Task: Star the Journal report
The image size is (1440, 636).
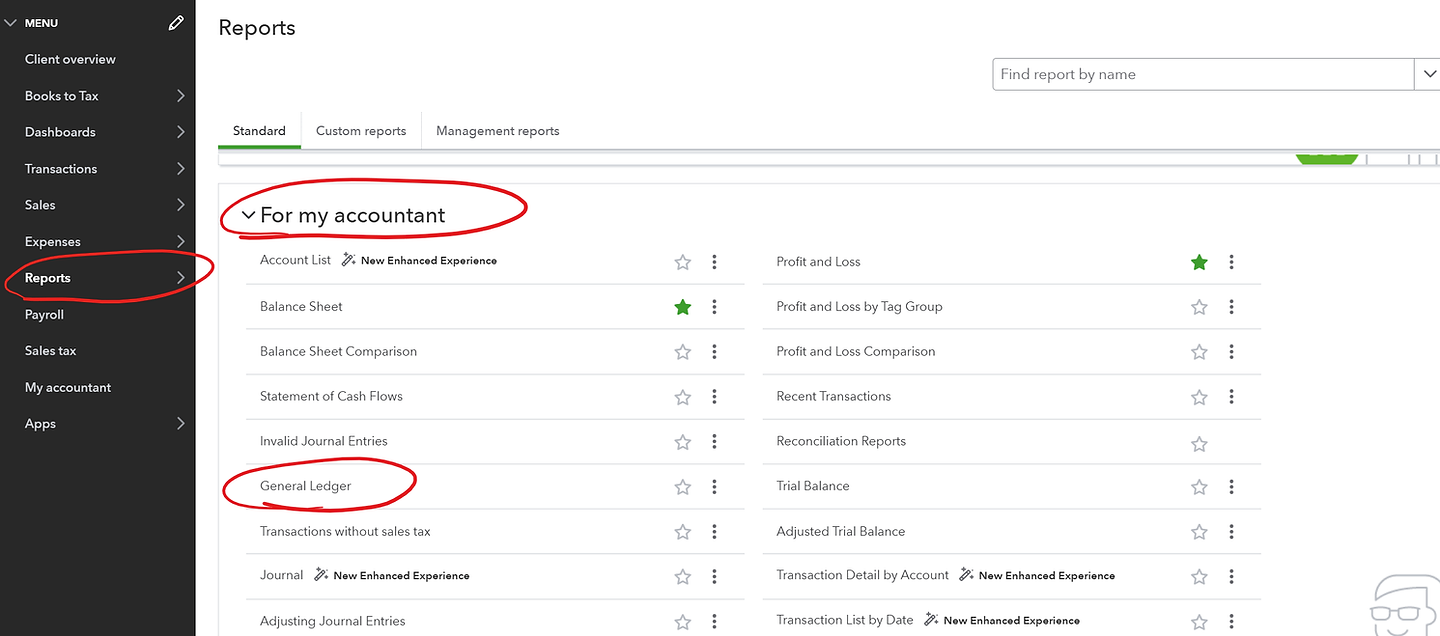Action: [x=683, y=577]
